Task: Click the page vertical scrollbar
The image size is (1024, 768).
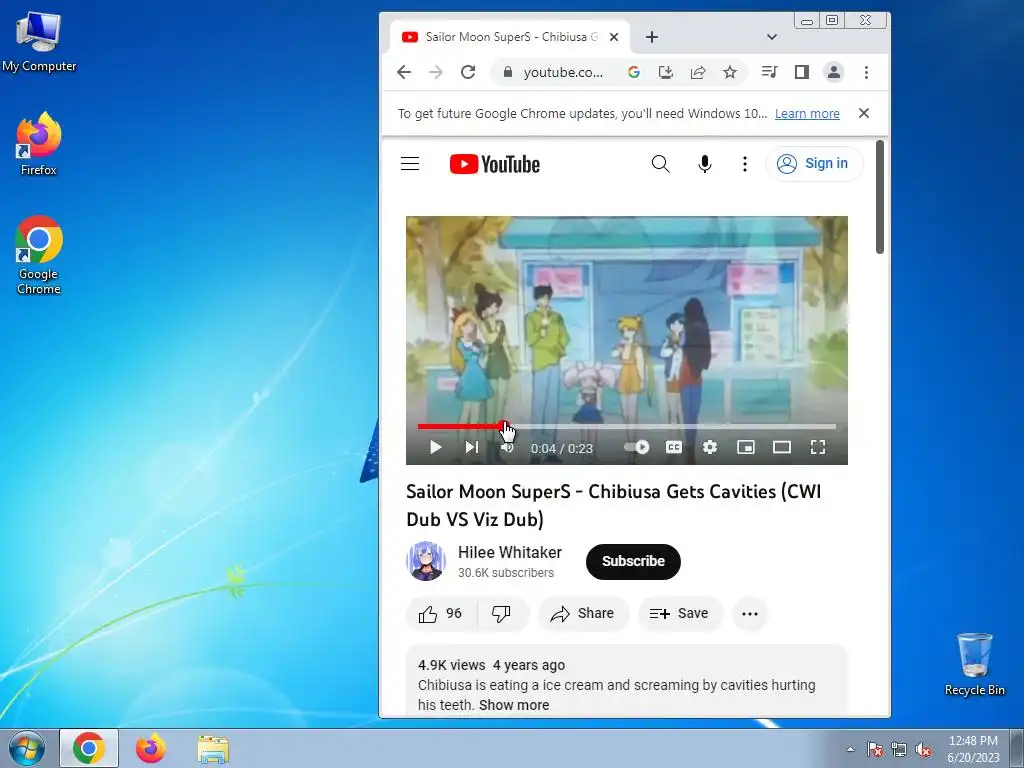Action: pos(880,197)
